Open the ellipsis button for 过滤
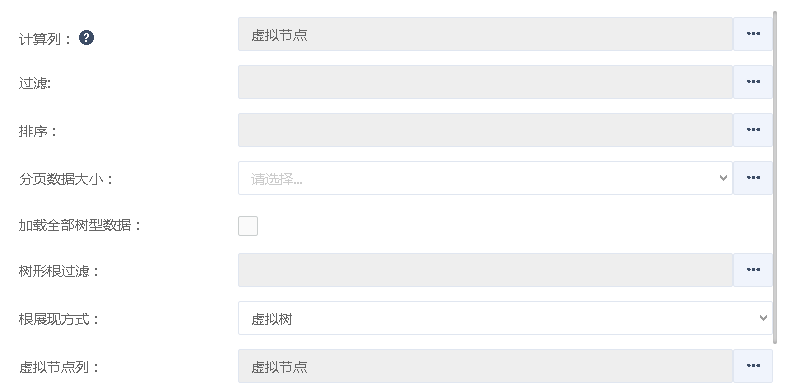Screen dimensions: 786x388 coord(753,82)
